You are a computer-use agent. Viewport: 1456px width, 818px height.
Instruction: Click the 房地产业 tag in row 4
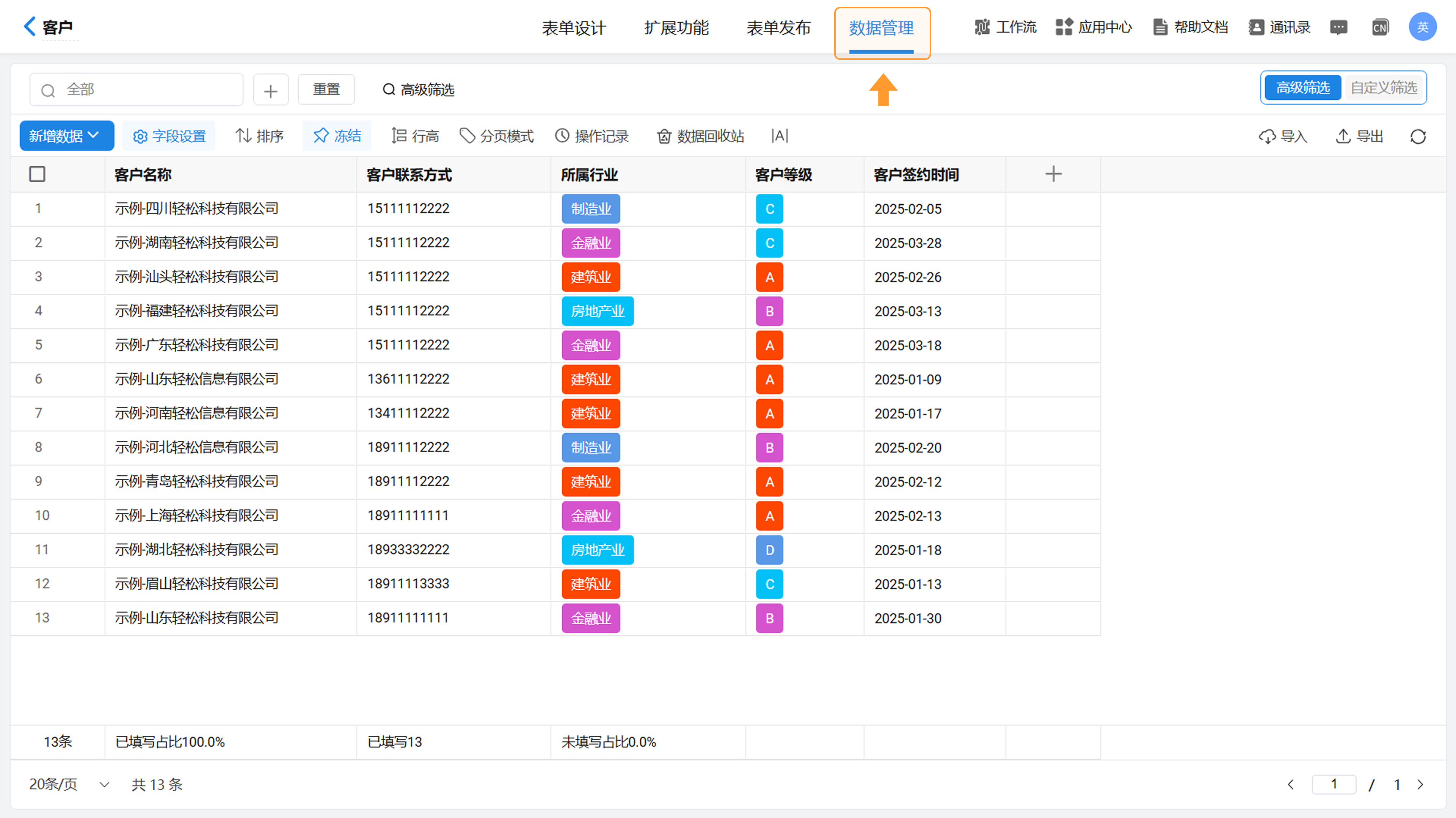pyautogui.click(x=598, y=311)
